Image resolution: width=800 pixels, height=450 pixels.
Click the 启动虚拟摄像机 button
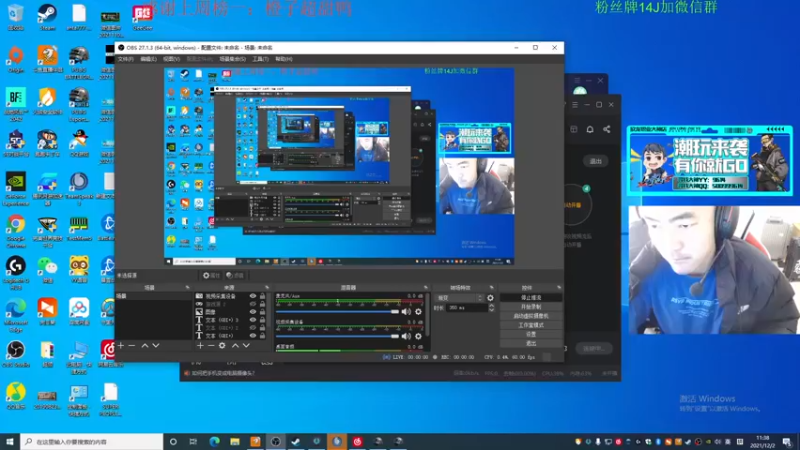tap(531, 316)
